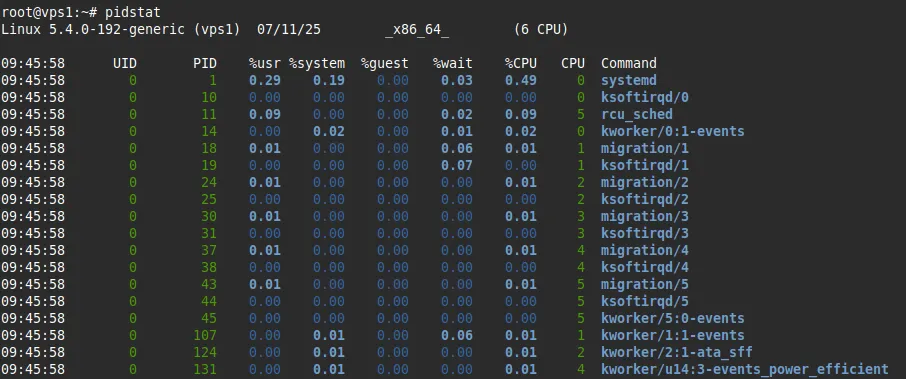Click PID 124 in the kworker/2:1-ata_sff row
The width and height of the screenshot is (906, 379).
point(205,352)
